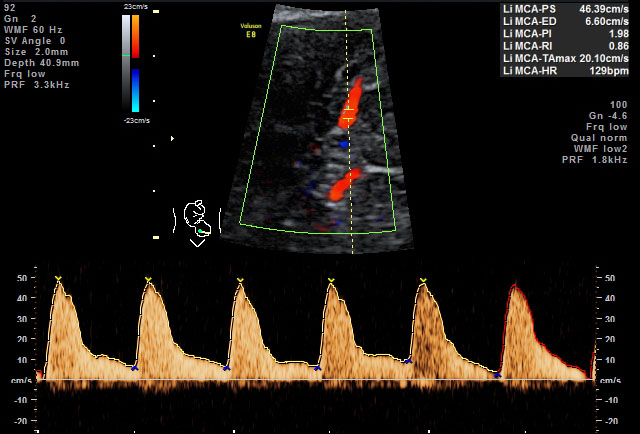640x434 pixels.
Task: Click the fourth yellow peak systolic marker
Action: tap(331, 280)
